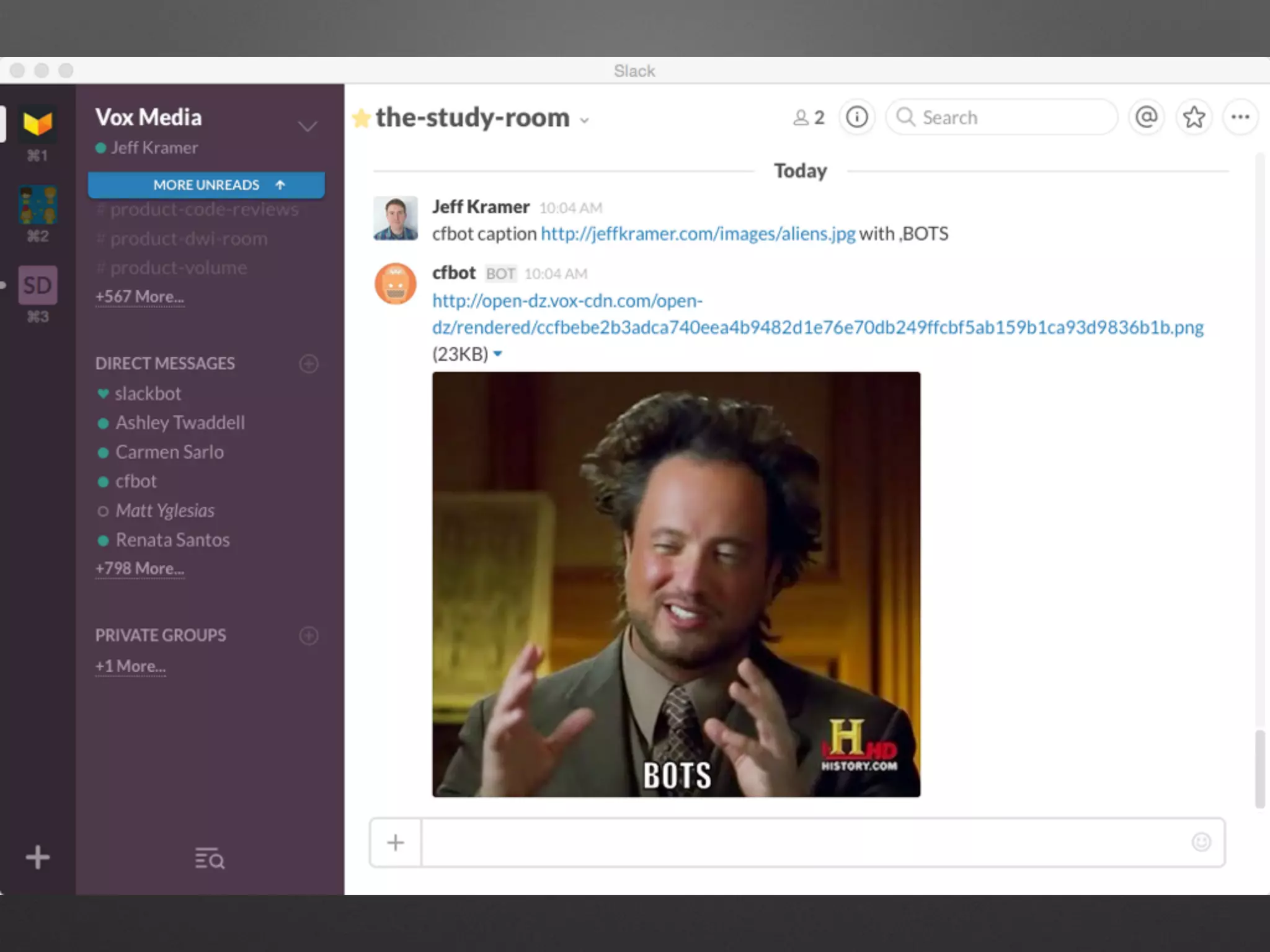Jump to MORE UNREADS

pos(206,185)
